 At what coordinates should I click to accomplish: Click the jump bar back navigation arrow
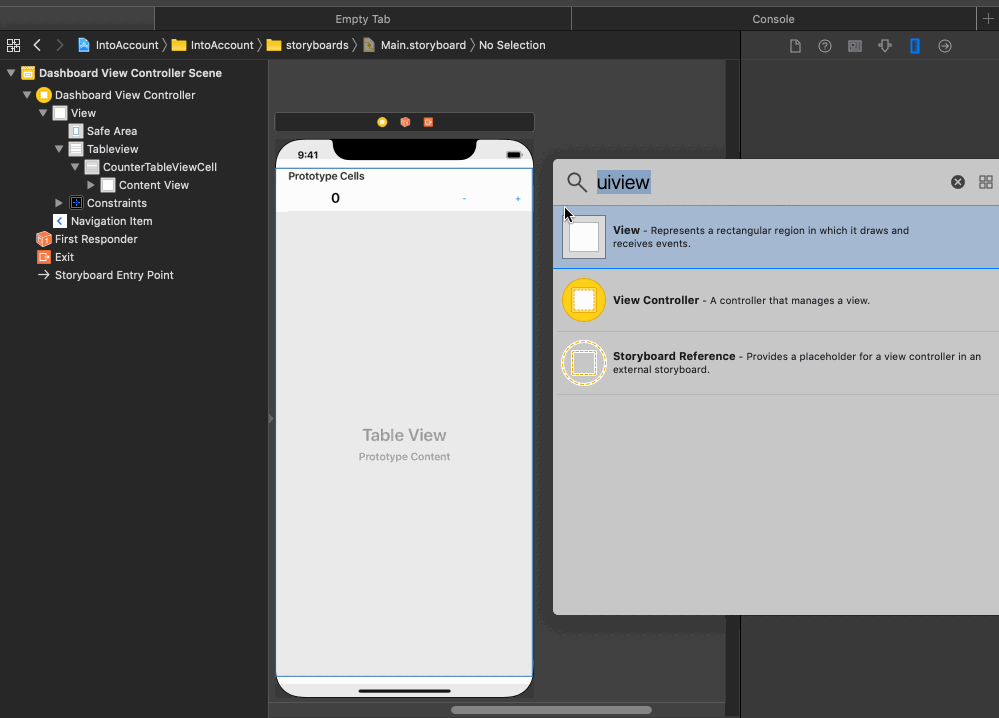37,45
